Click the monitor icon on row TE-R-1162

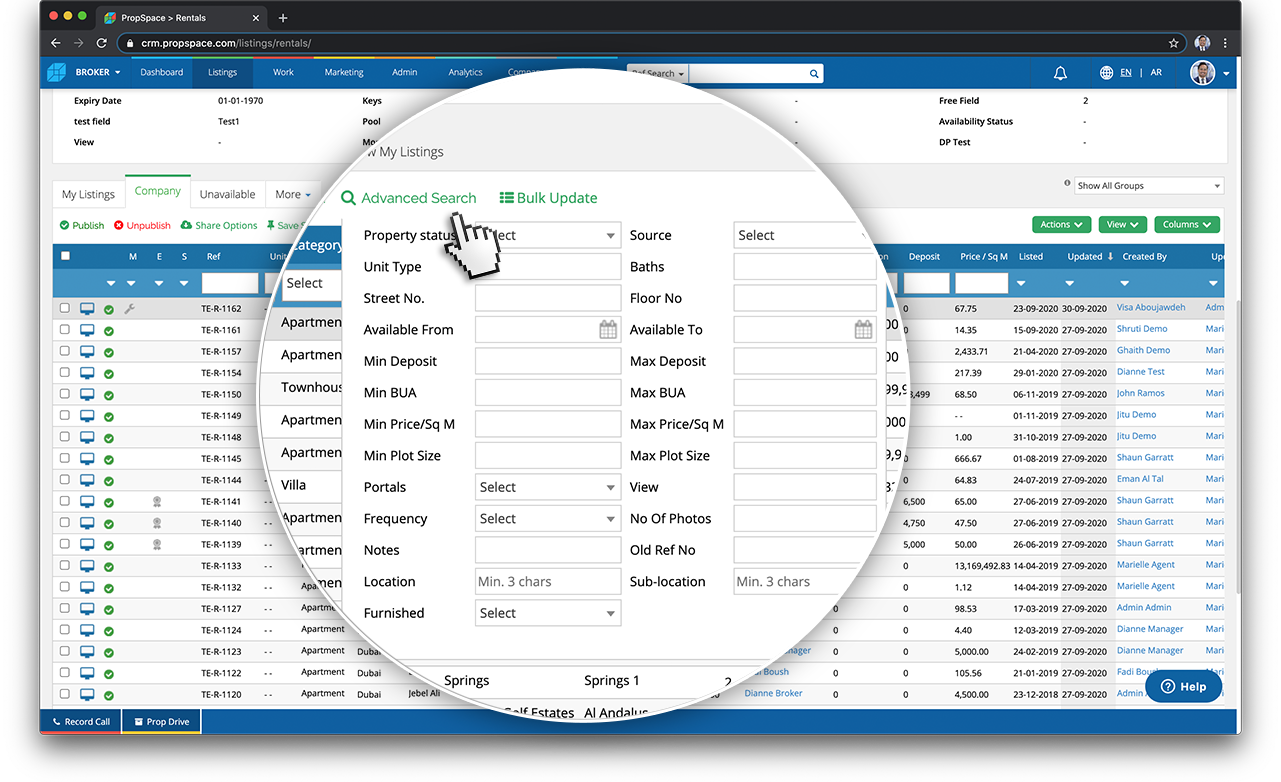87,309
